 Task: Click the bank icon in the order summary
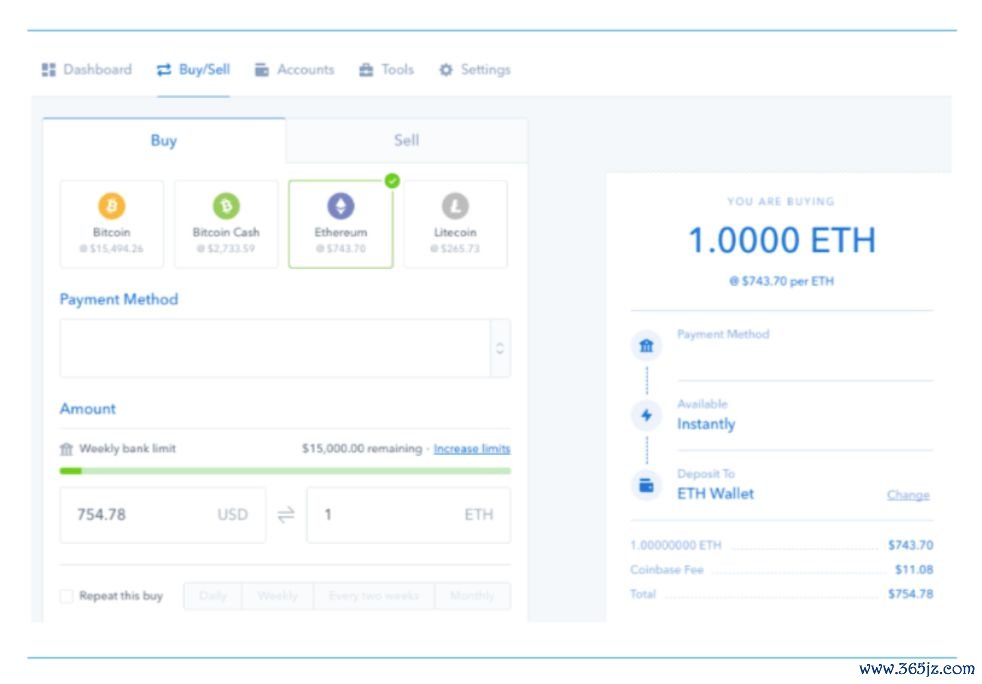click(x=646, y=345)
